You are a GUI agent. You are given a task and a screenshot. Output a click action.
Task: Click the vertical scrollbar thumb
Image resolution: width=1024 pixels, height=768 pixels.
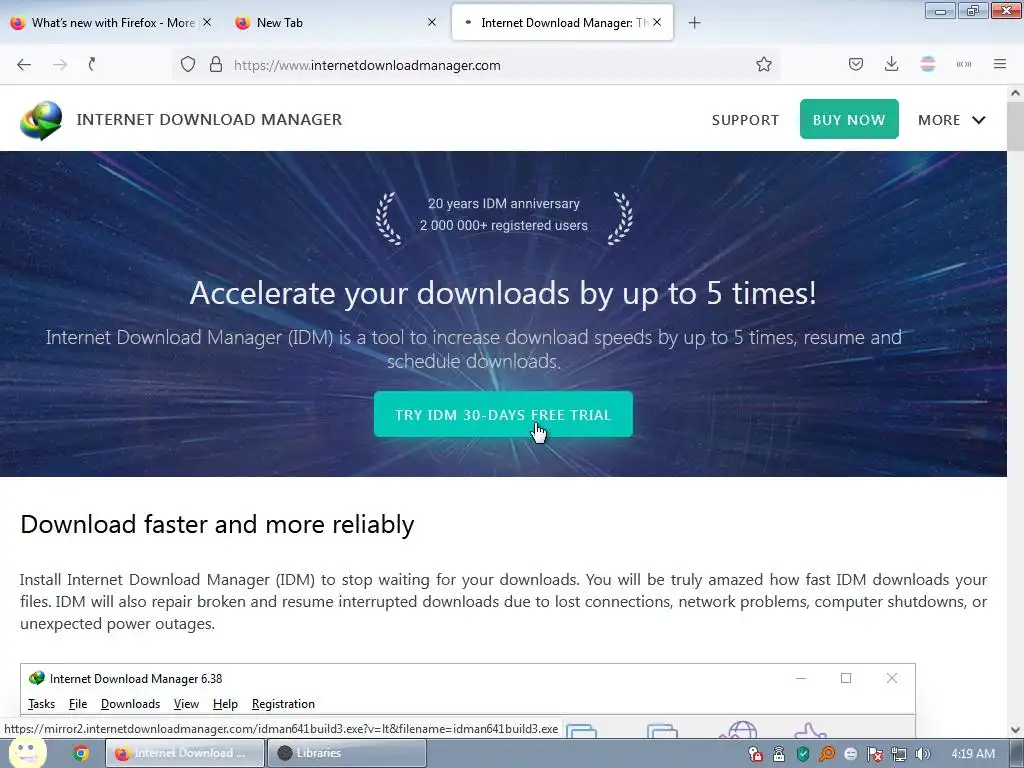tap(1016, 126)
